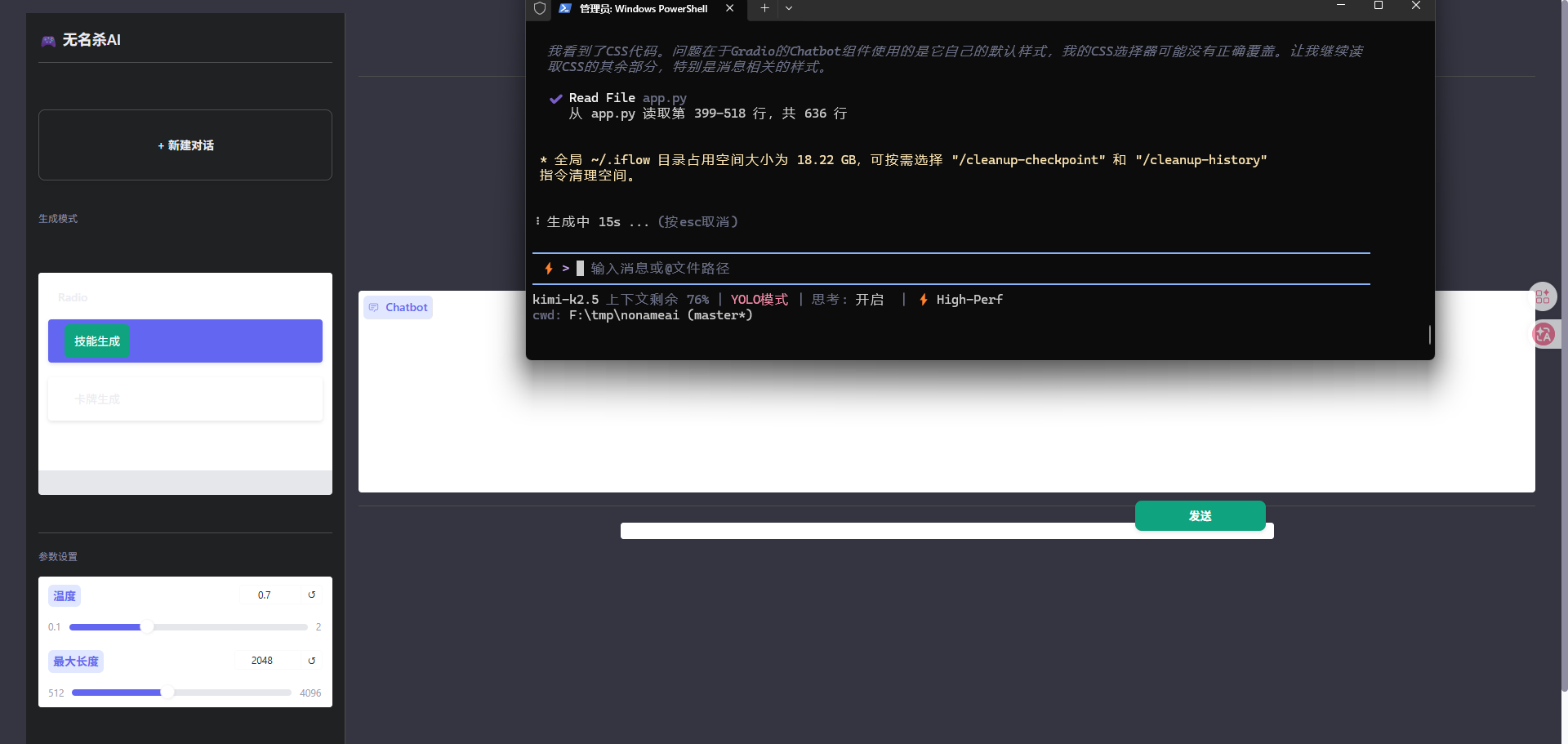The image size is (1568, 744).
Task: Open the floating AI apps grid icon
Action: (x=1542, y=297)
